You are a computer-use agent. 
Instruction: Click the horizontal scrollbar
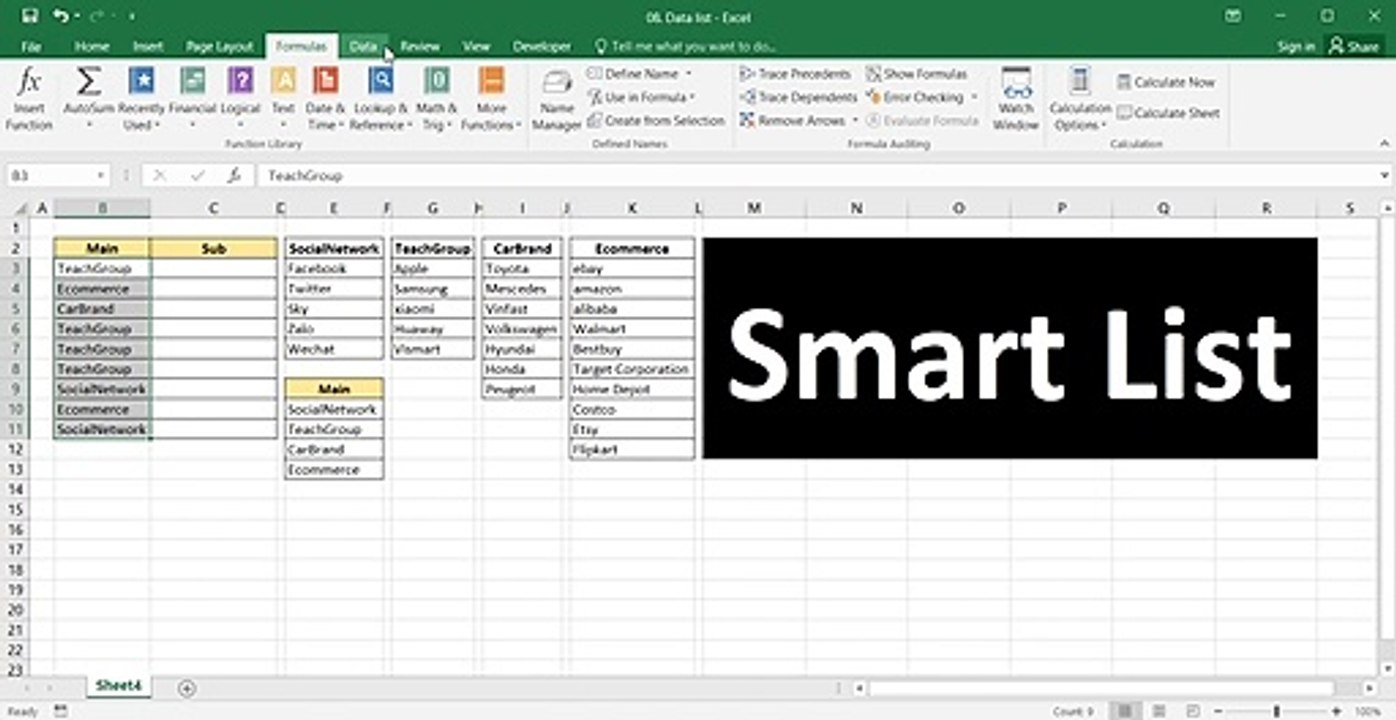coord(1101,688)
